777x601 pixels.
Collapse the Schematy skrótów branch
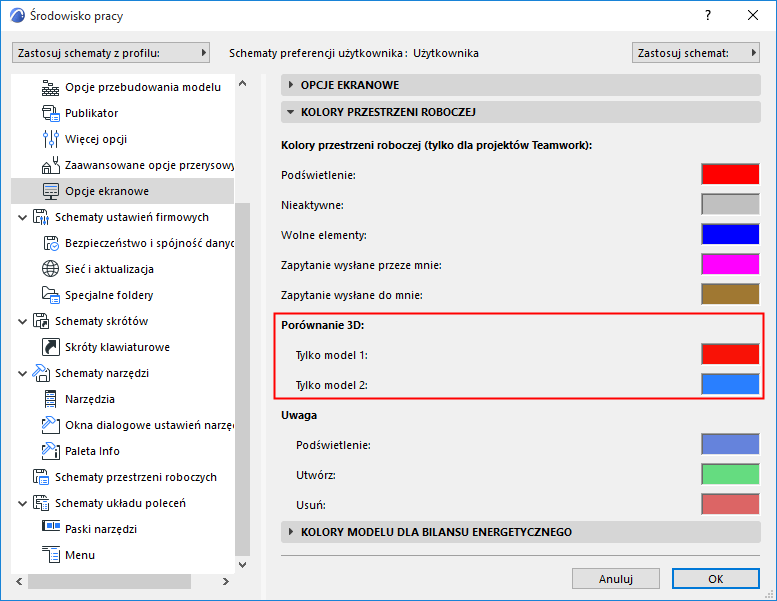[x=22, y=322]
